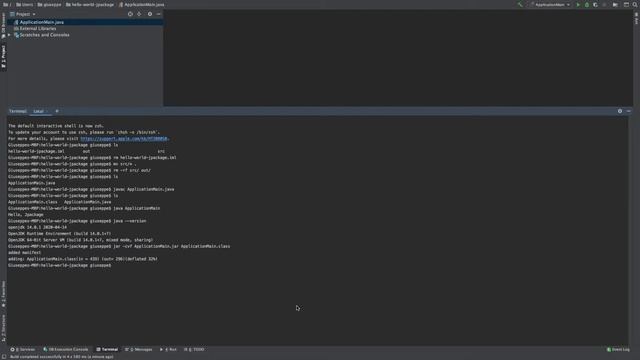Open the support.apple.com link in terminal
640x360 pixels.
click(x=124, y=139)
